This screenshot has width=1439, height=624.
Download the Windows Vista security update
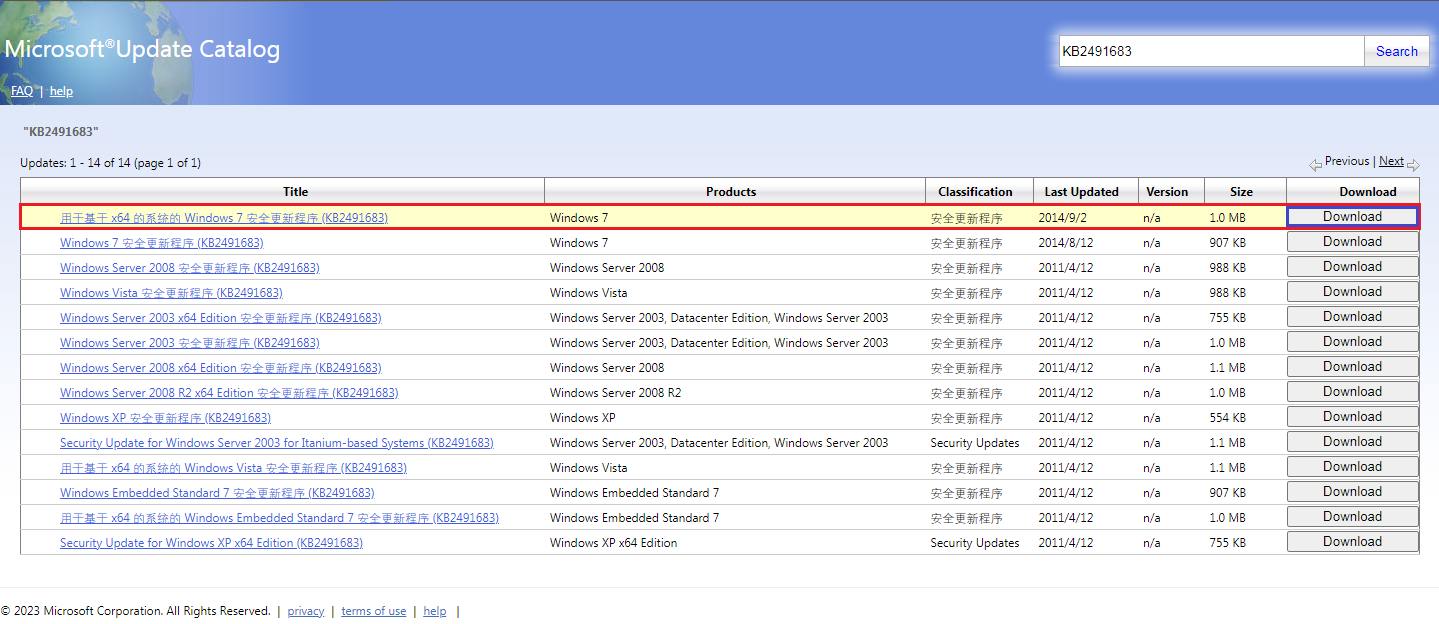point(1352,291)
